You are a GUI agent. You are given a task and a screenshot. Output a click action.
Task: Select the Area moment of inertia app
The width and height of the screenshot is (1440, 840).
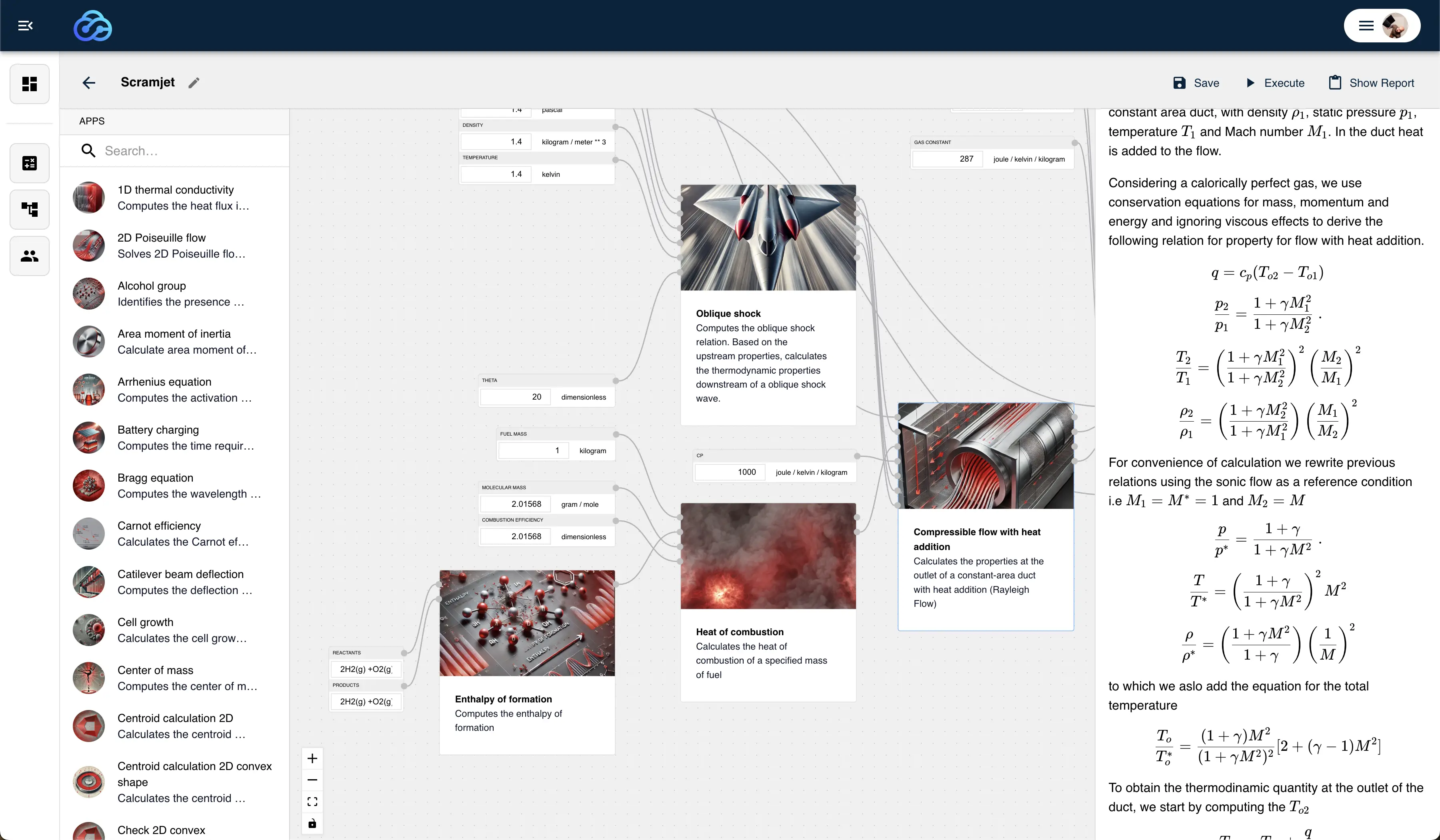point(175,342)
